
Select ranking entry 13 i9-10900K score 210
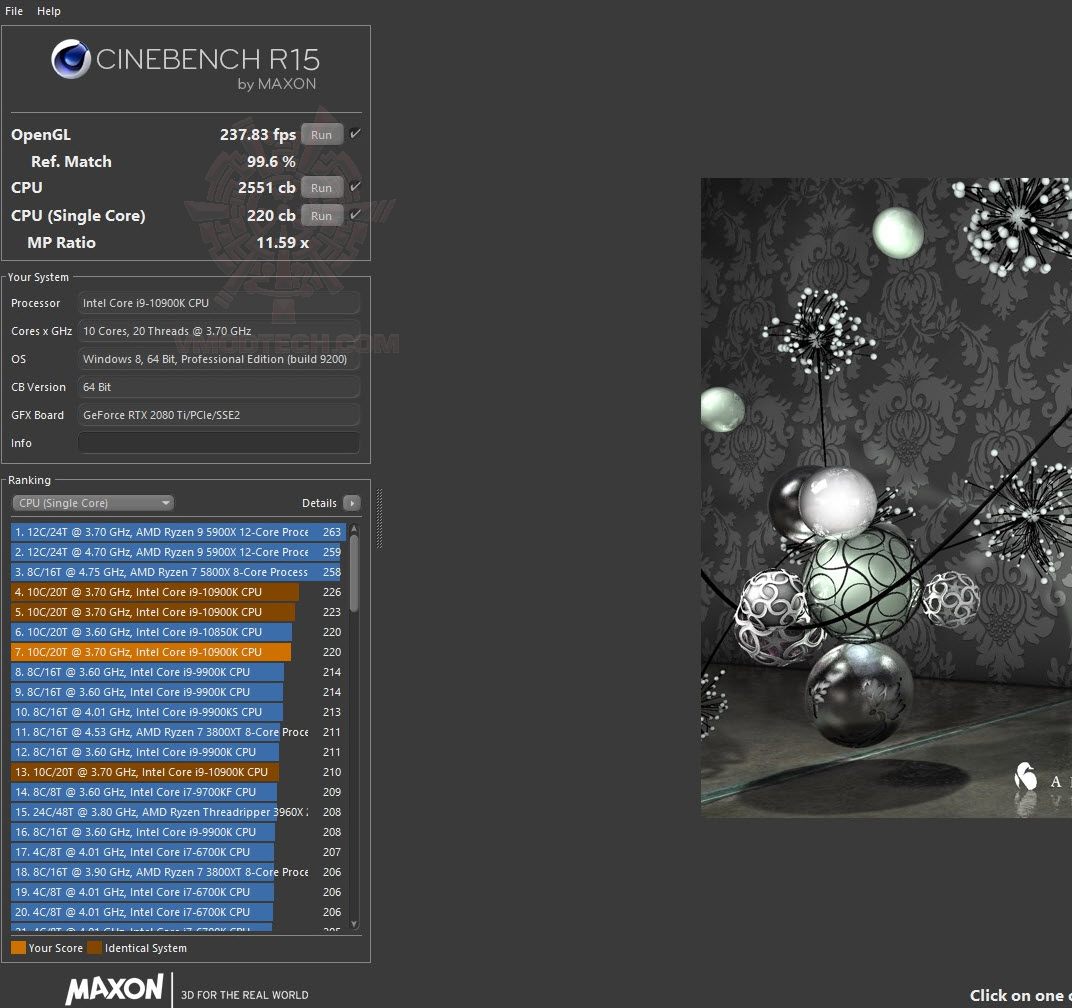[178, 772]
